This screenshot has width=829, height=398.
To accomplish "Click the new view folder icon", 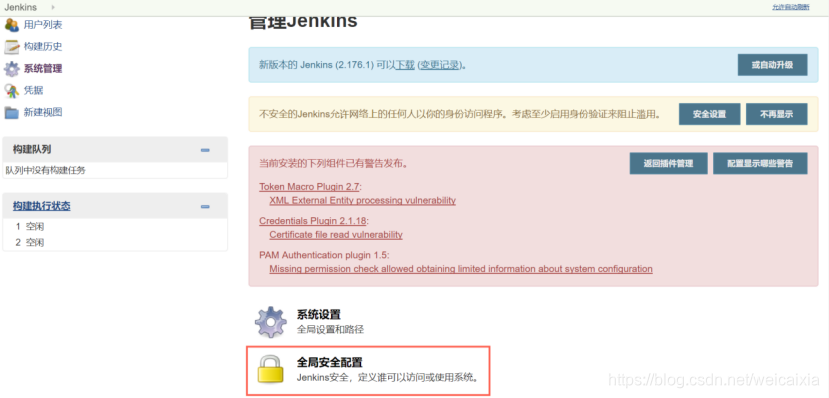I will pos(12,113).
